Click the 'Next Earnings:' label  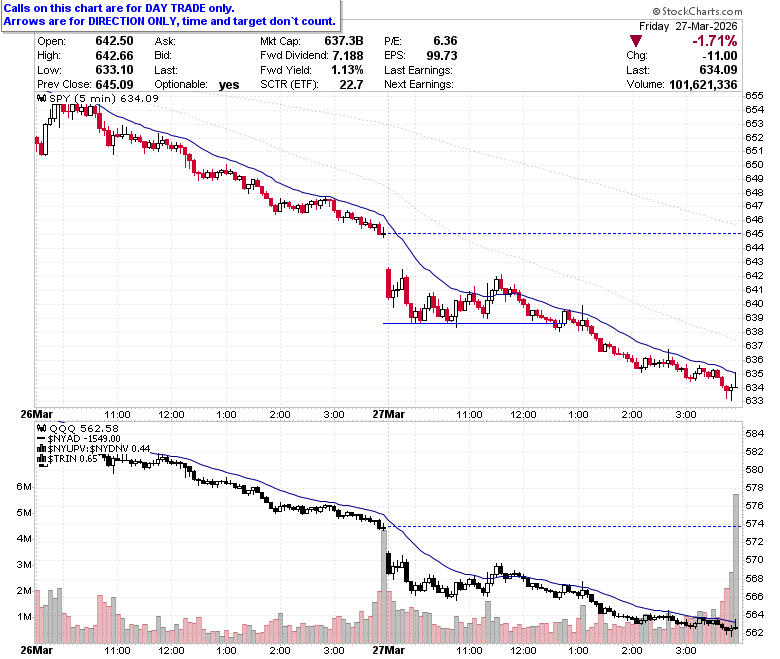pyautogui.click(x=419, y=84)
